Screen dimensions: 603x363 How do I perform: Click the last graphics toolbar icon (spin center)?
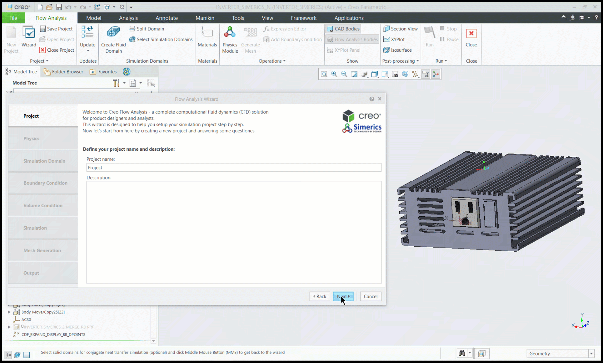(436, 74)
